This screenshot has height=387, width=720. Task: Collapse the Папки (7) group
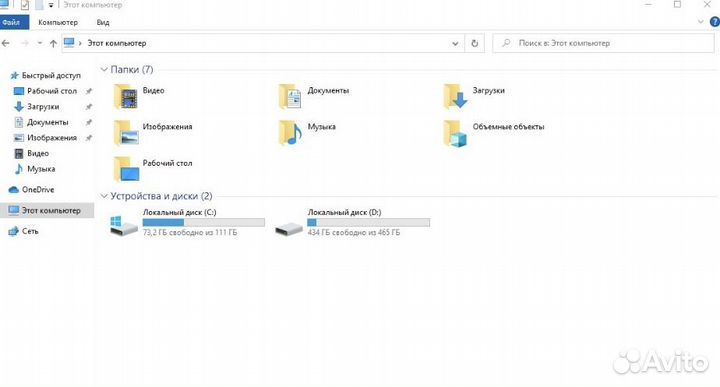click(104, 69)
